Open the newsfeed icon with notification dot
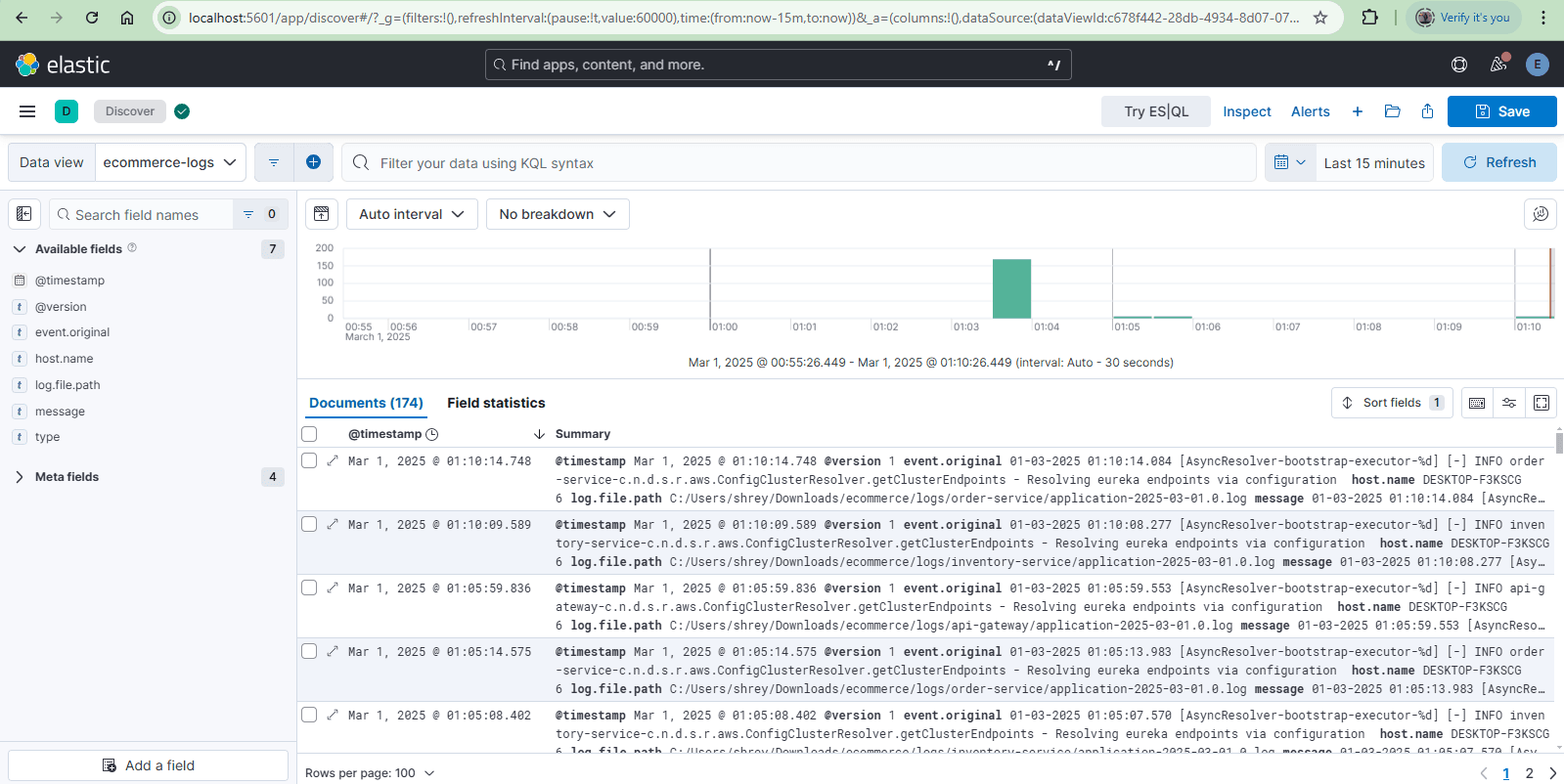This screenshot has height=784, width=1564. (x=1498, y=65)
